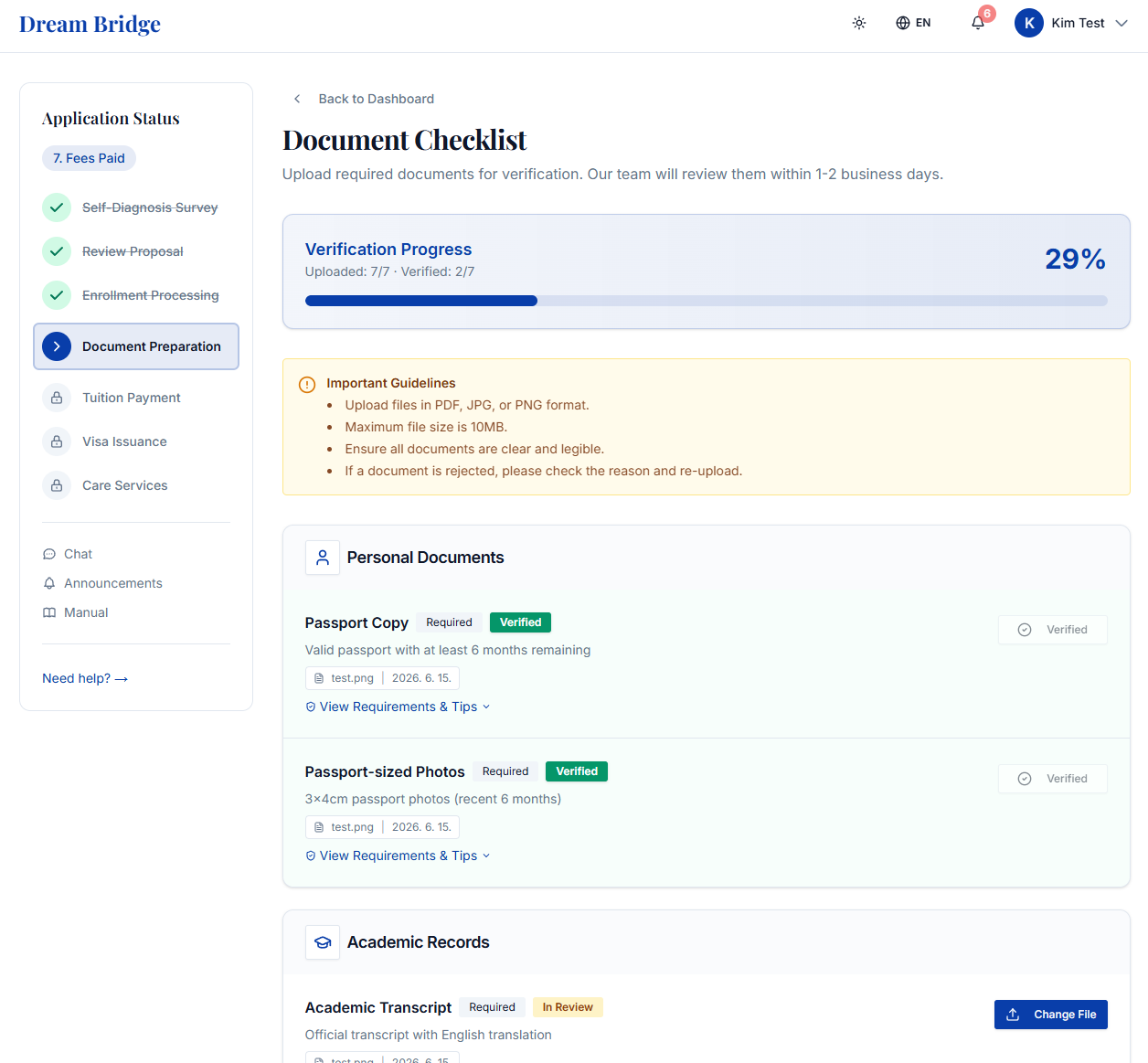The height and width of the screenshot is (1063, 1148).
Task: Open the notifications bell with 6 badge
Action: (x=978, y=23)
